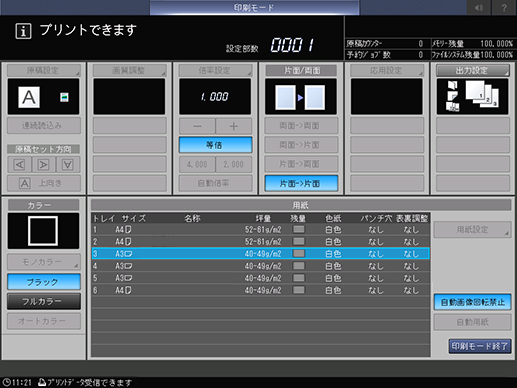The height and width of the screenshot is (388, 517).
Task: Decrease magnification with minus button
Action: (x=197, y=126)
